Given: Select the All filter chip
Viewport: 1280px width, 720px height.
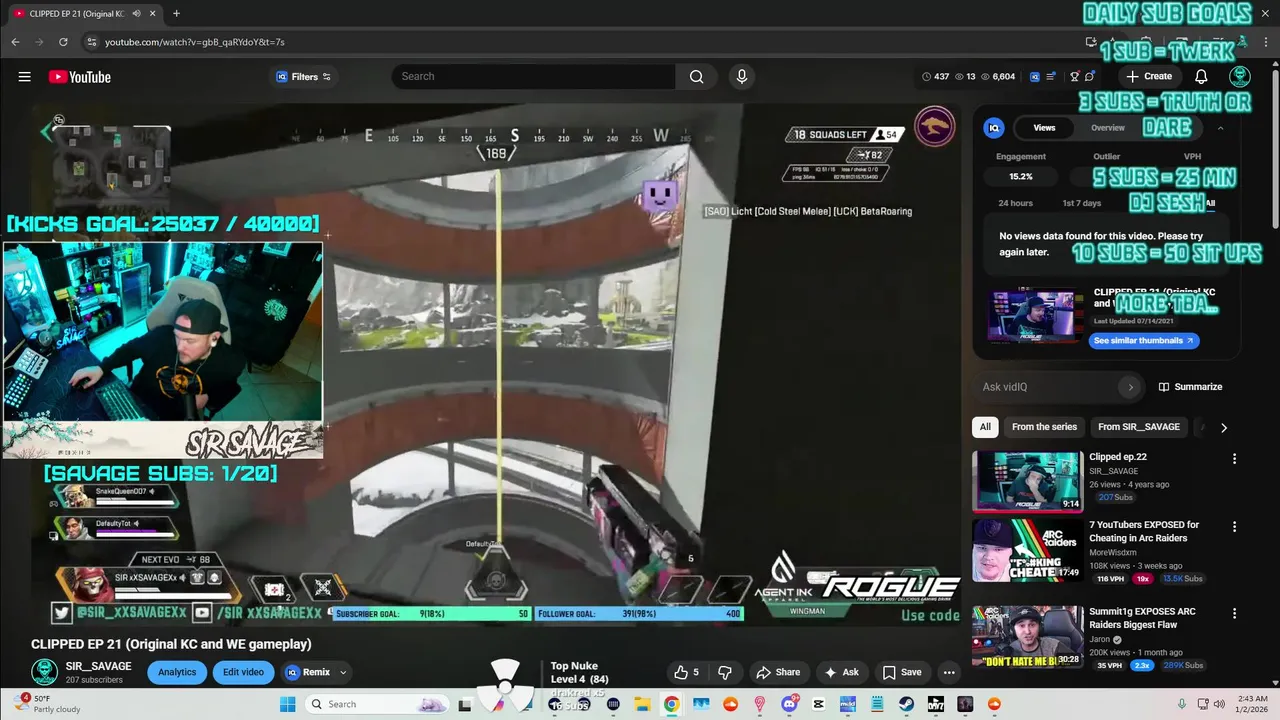Looking at the screenshot, I should (x=985, y=427).
